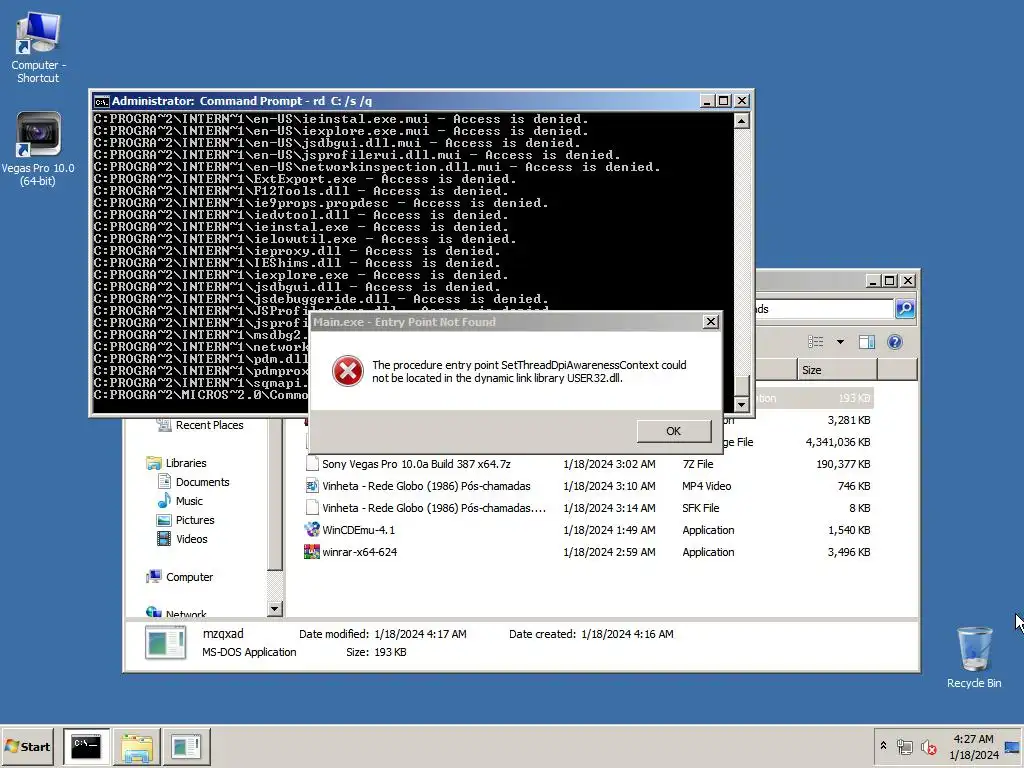1024x768 pixels.
Task: Open the Start menu
Action: pos(27,746)
